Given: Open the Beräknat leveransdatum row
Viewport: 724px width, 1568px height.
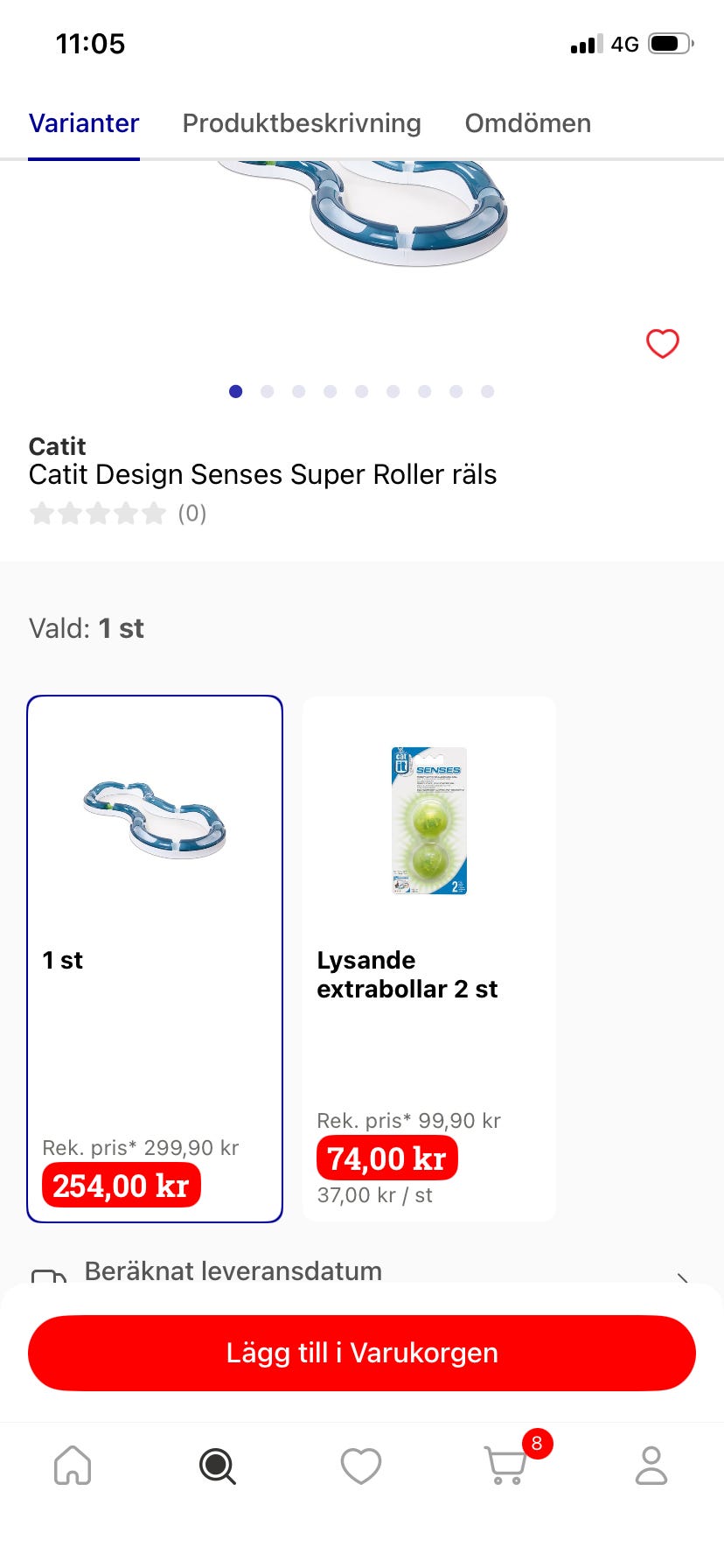Looking at the screenshot, I should point(233,1270).
